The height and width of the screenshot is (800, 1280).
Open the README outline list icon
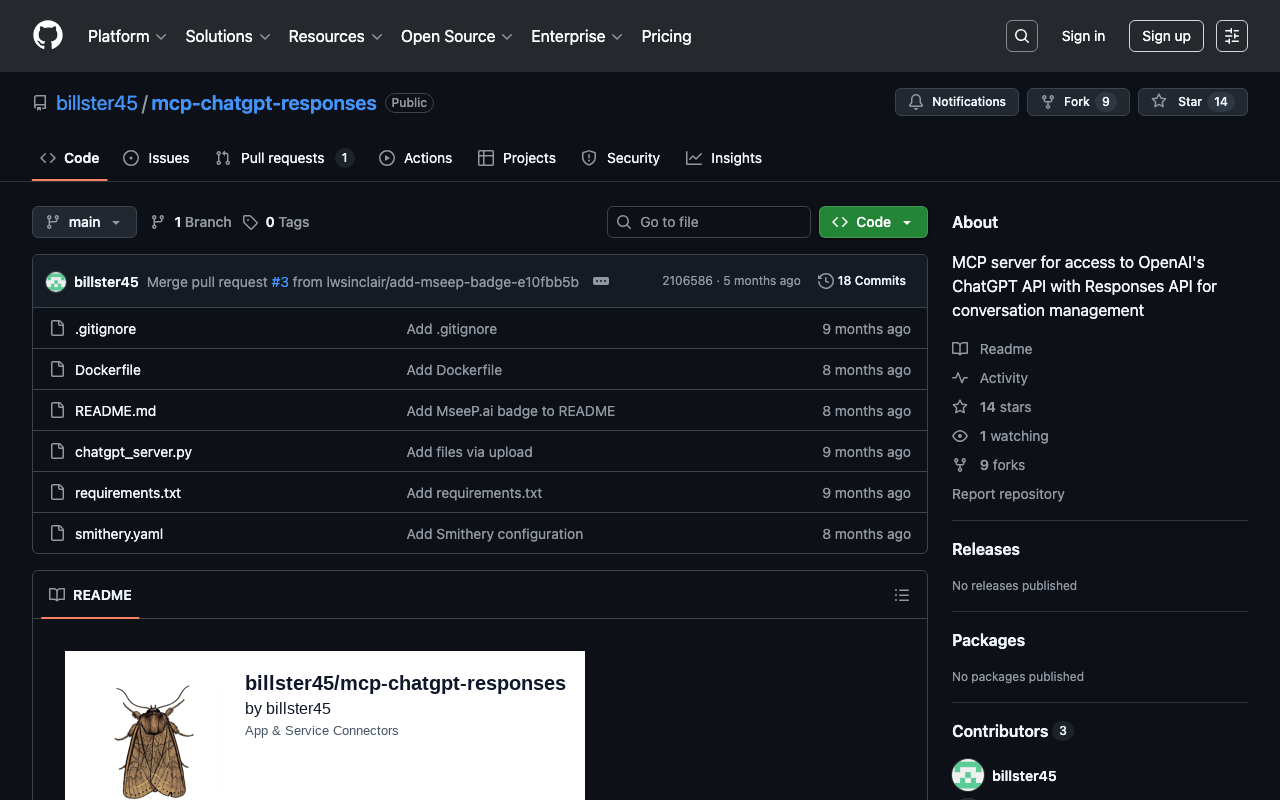pos(901,595)
